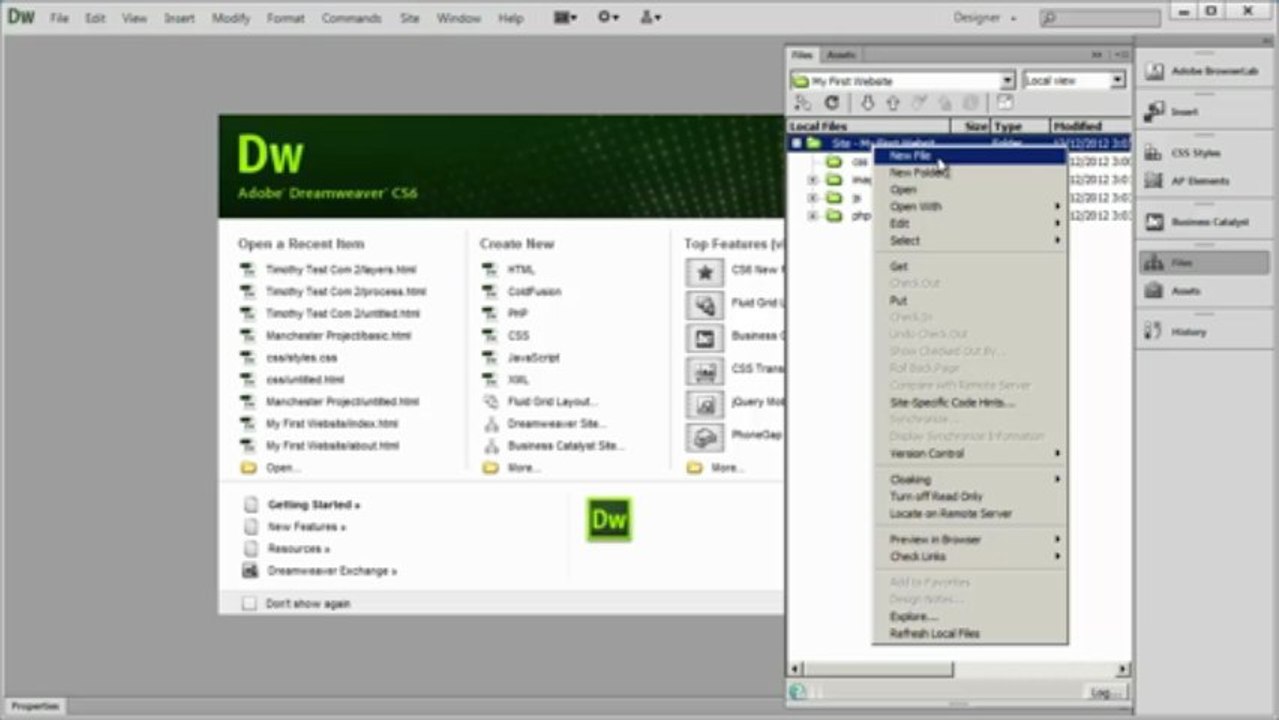Click the PhoneGap feature icon
1279x720 pixels.
click(x=705, y=437)
